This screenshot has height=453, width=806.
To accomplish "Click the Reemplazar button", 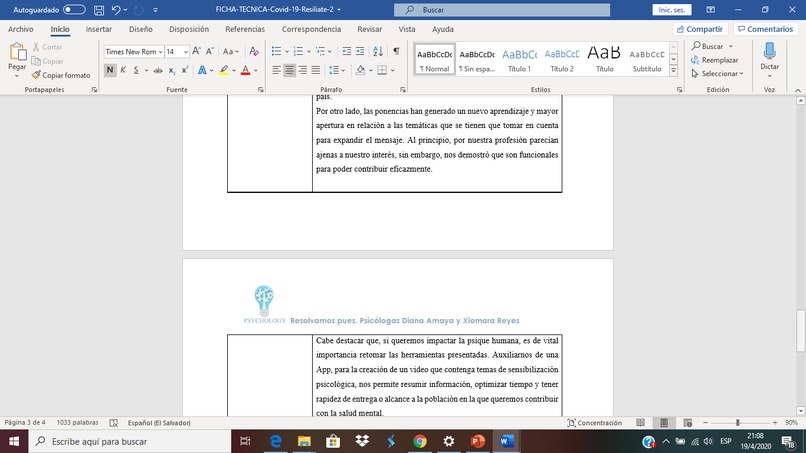I will point(715,60).
